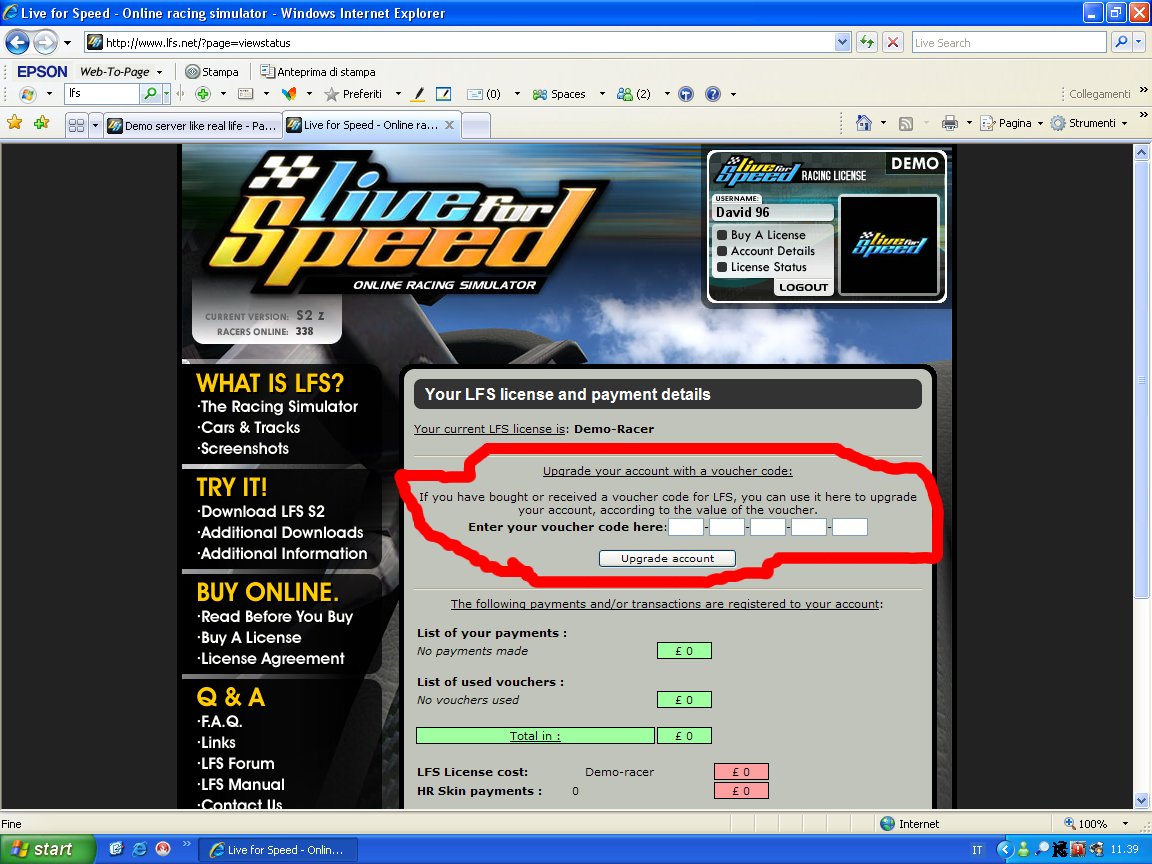Click the page scrollbar down arrow
Screen dimensions: 1152x864
tap(1141, 800)
